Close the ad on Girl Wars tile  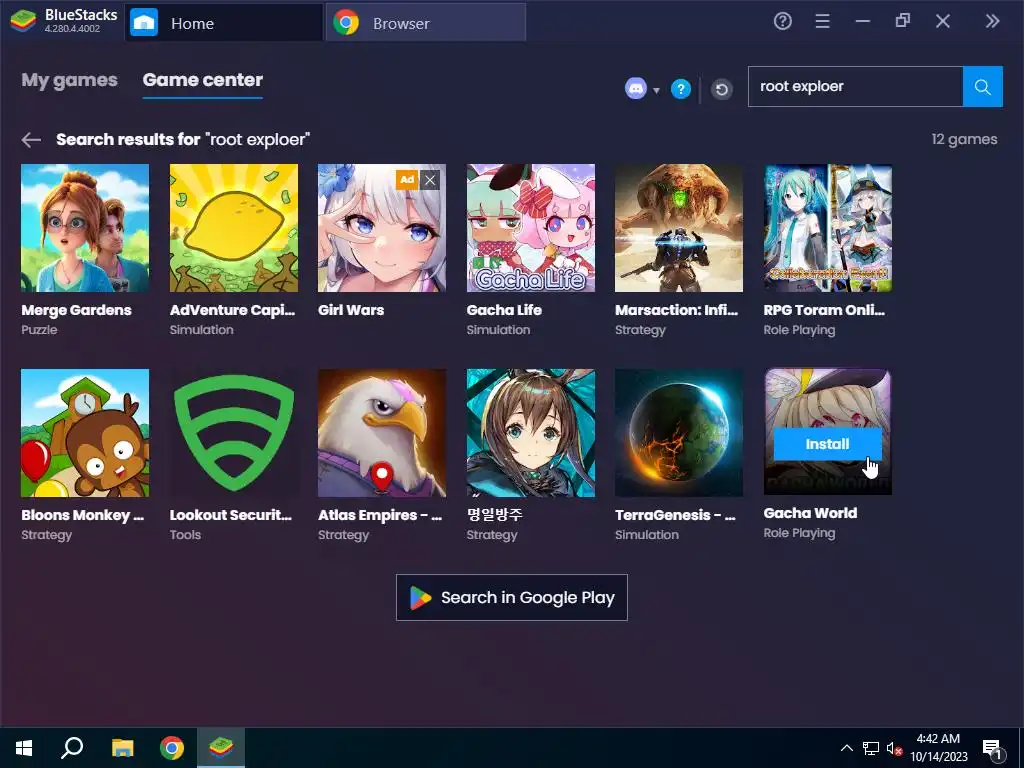[430, 180]
